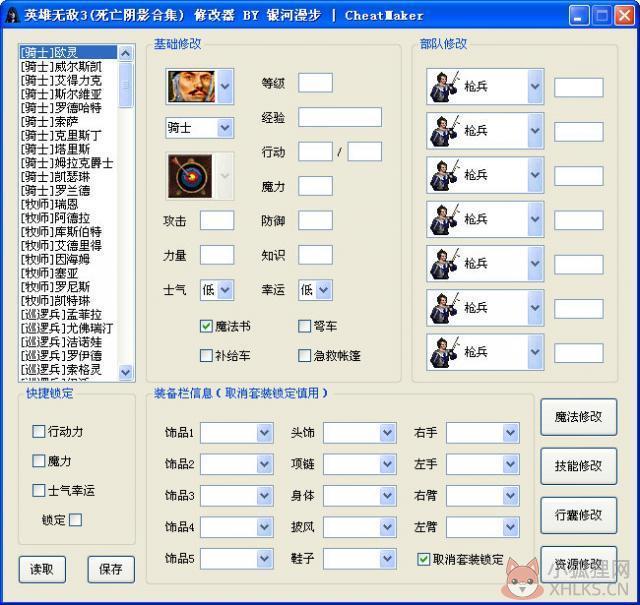Select hero [骑士]威尔斯凯 in list

pyautogui.click(x=68, y=67)
